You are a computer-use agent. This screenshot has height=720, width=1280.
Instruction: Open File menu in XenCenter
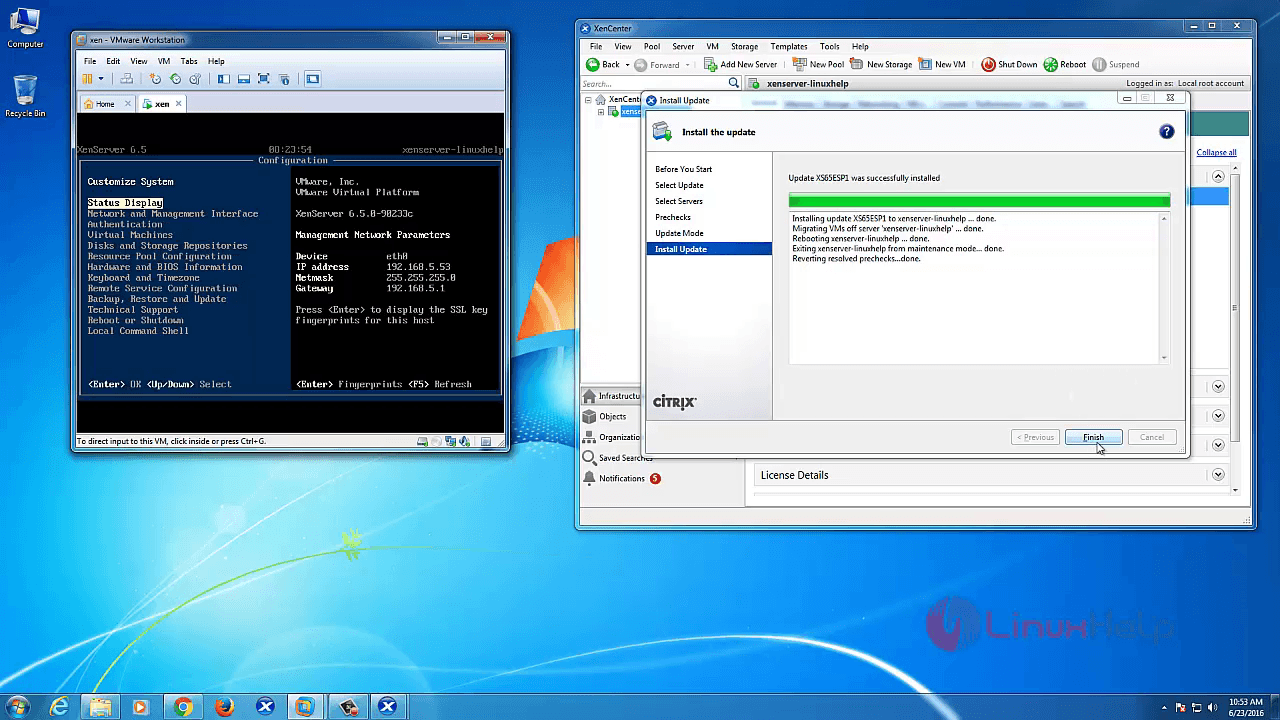(596, 46)
